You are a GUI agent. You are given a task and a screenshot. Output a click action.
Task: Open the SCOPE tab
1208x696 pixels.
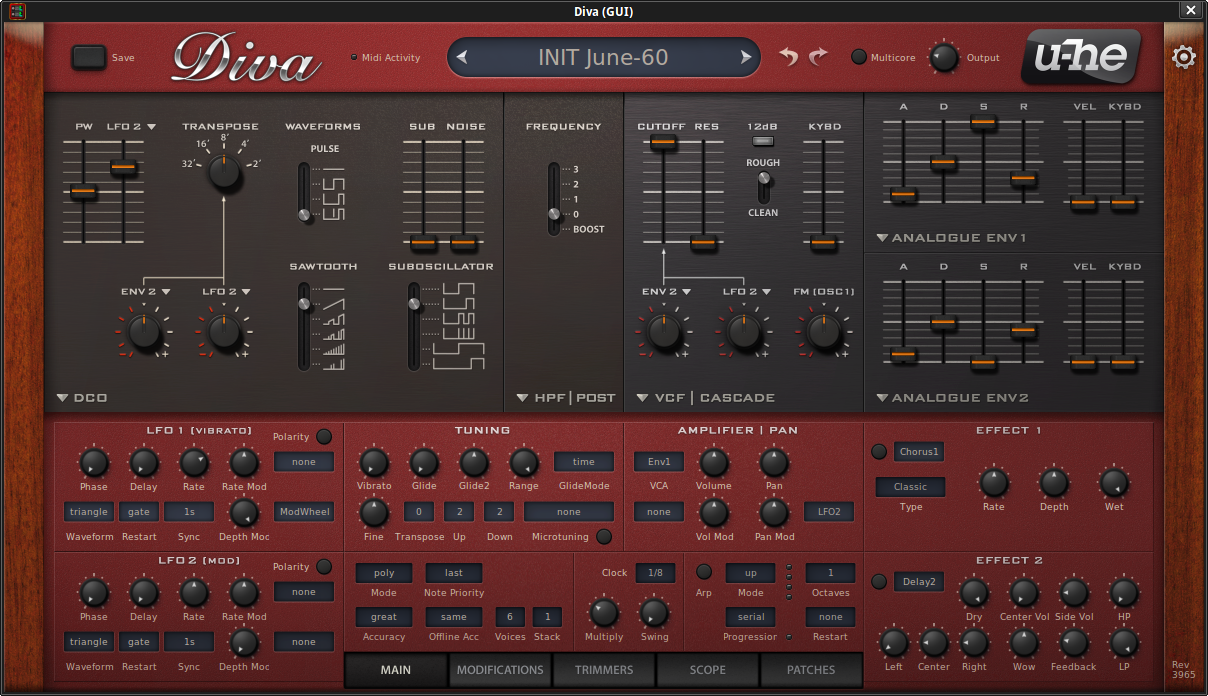pyautogui.click(x=708, y=670)
